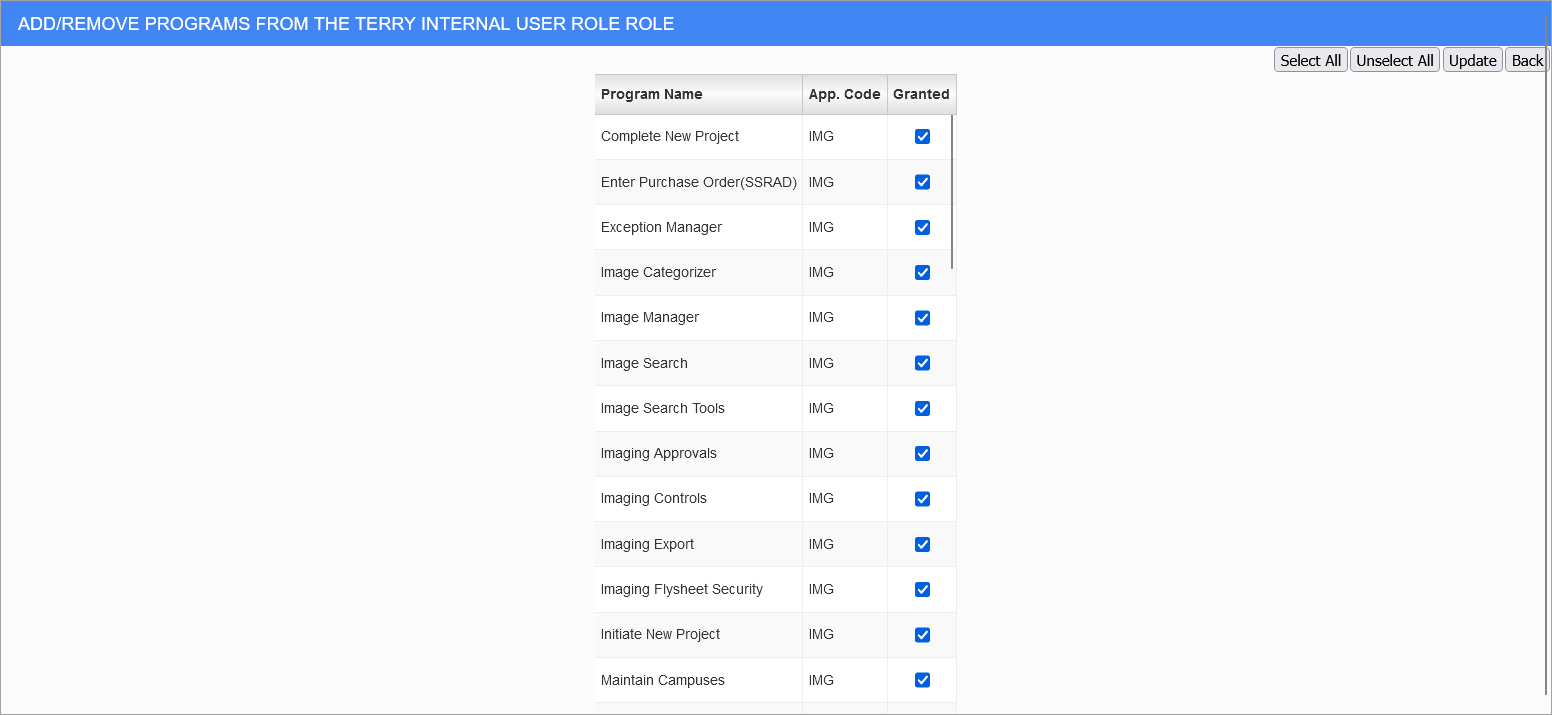Screen dimensions: 1552x715
Task: Uncheck Granted for Imaging Approvals
Action: tap(922, 453)
